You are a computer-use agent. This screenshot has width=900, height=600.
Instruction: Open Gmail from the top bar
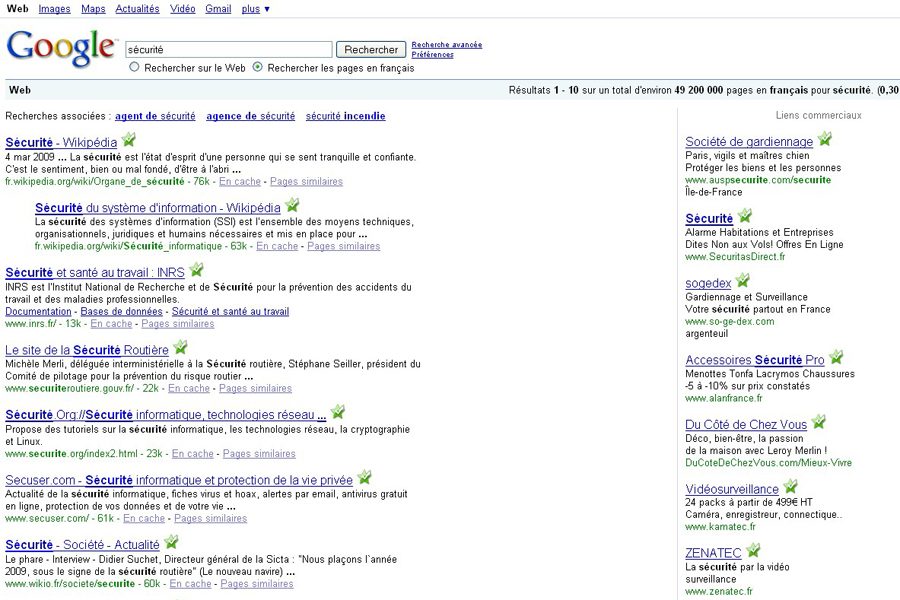click(x=218, y=9)
